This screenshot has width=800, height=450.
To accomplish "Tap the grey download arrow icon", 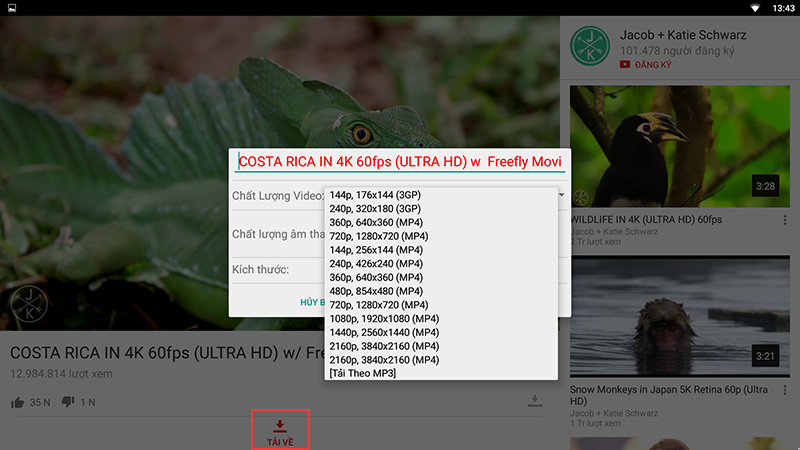I will [535, 401].
